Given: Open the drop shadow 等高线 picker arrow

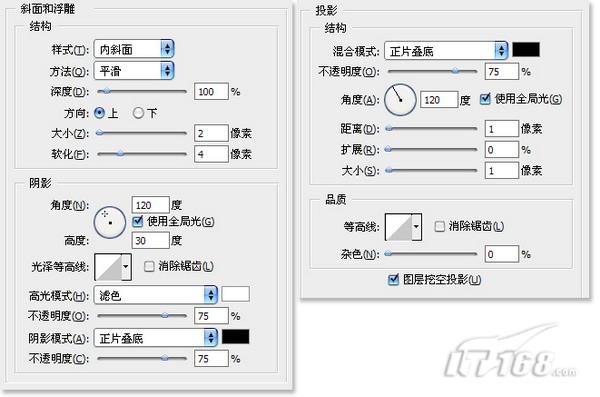Looking at the screenshot, I should pyautogui.click(x=417, y=227).
